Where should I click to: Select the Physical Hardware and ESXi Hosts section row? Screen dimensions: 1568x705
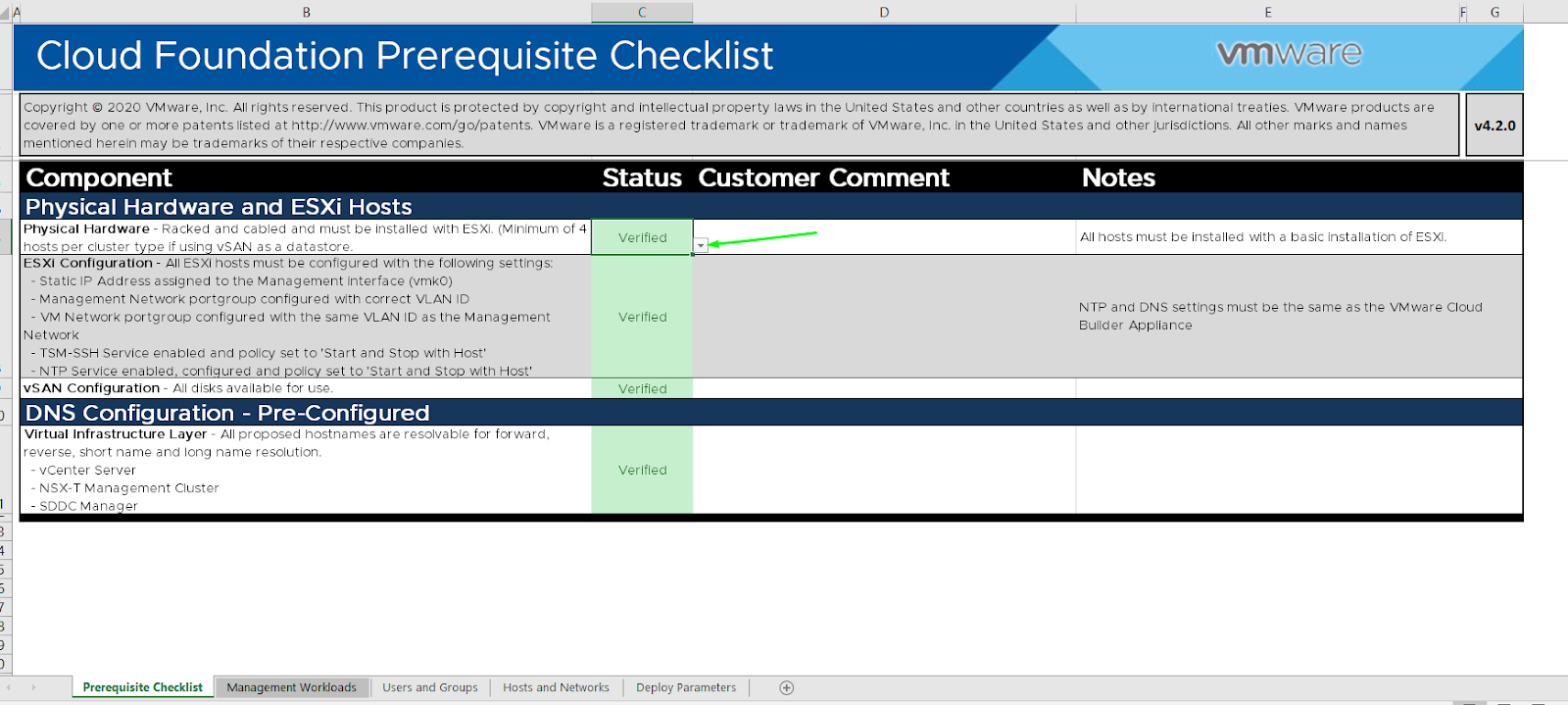[x=771, y=206]
